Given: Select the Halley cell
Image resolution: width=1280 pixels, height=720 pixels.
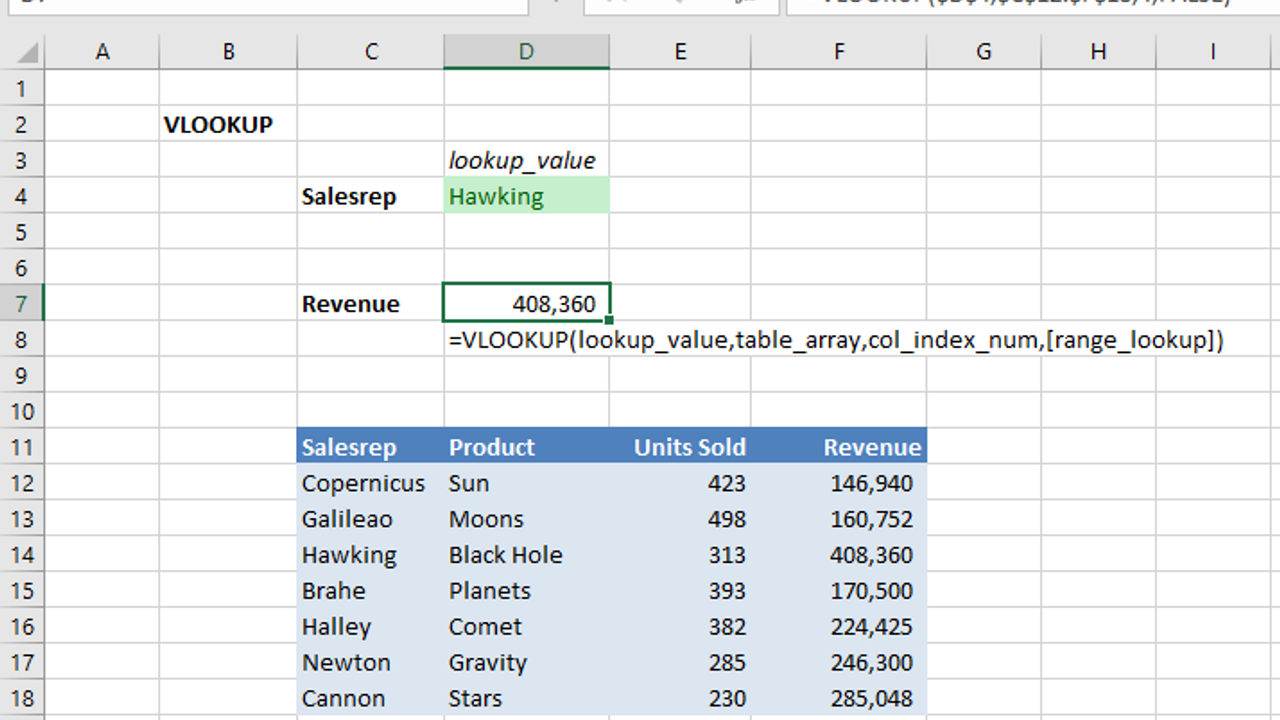Looking at the screenshot, I should (371, 627).
